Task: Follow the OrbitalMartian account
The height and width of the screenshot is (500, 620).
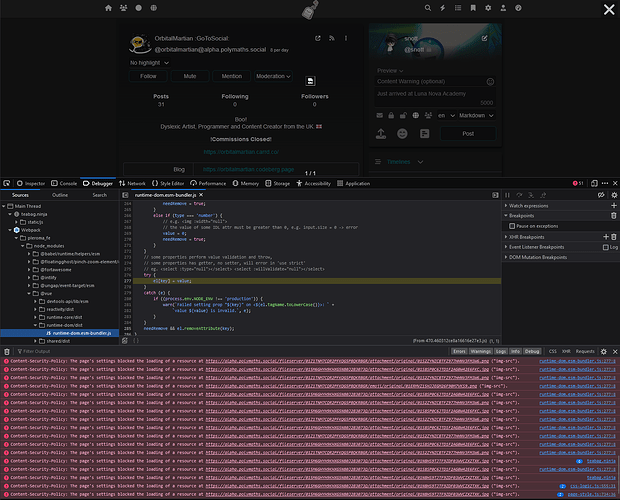Action: pyautogui.click(x=148, y=76)
